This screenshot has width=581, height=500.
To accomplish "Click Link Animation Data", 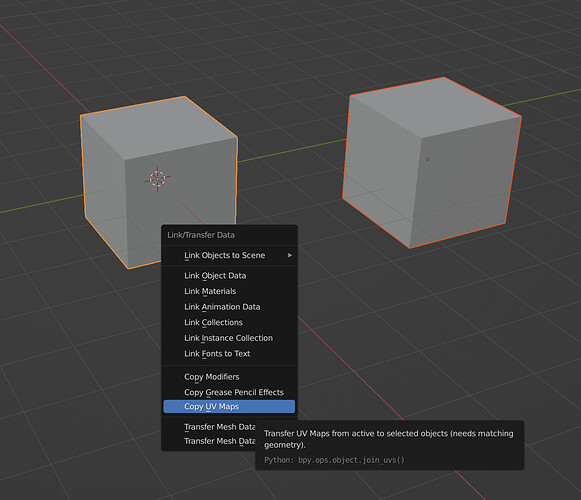I will tap(229, 307).
